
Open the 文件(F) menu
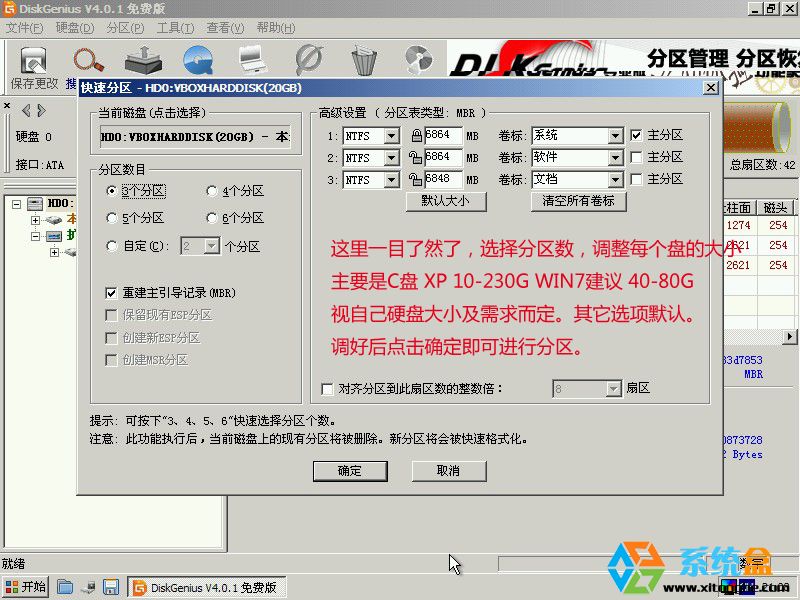(24, 28)
